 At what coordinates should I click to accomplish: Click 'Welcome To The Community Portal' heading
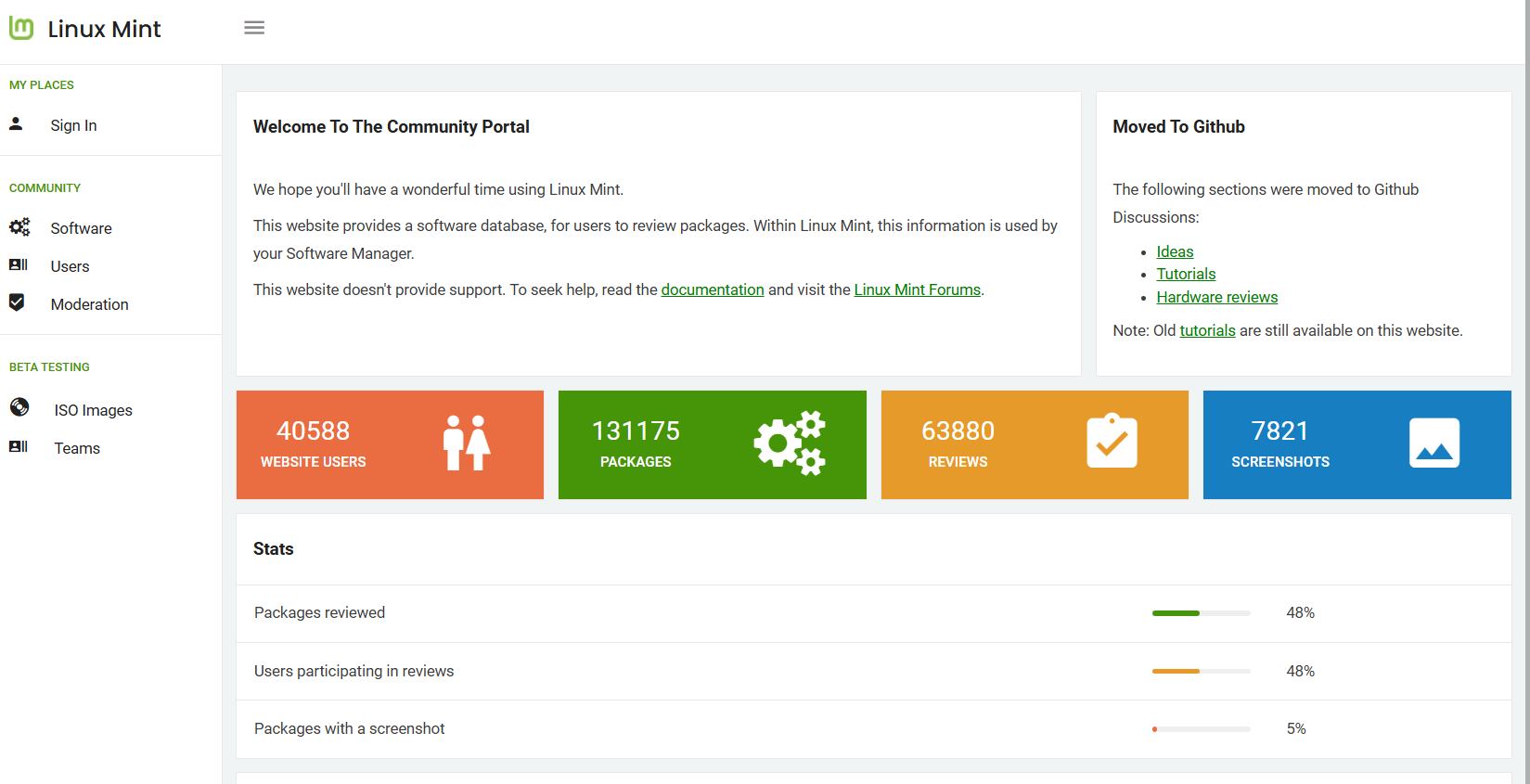(x=391, y=126)
